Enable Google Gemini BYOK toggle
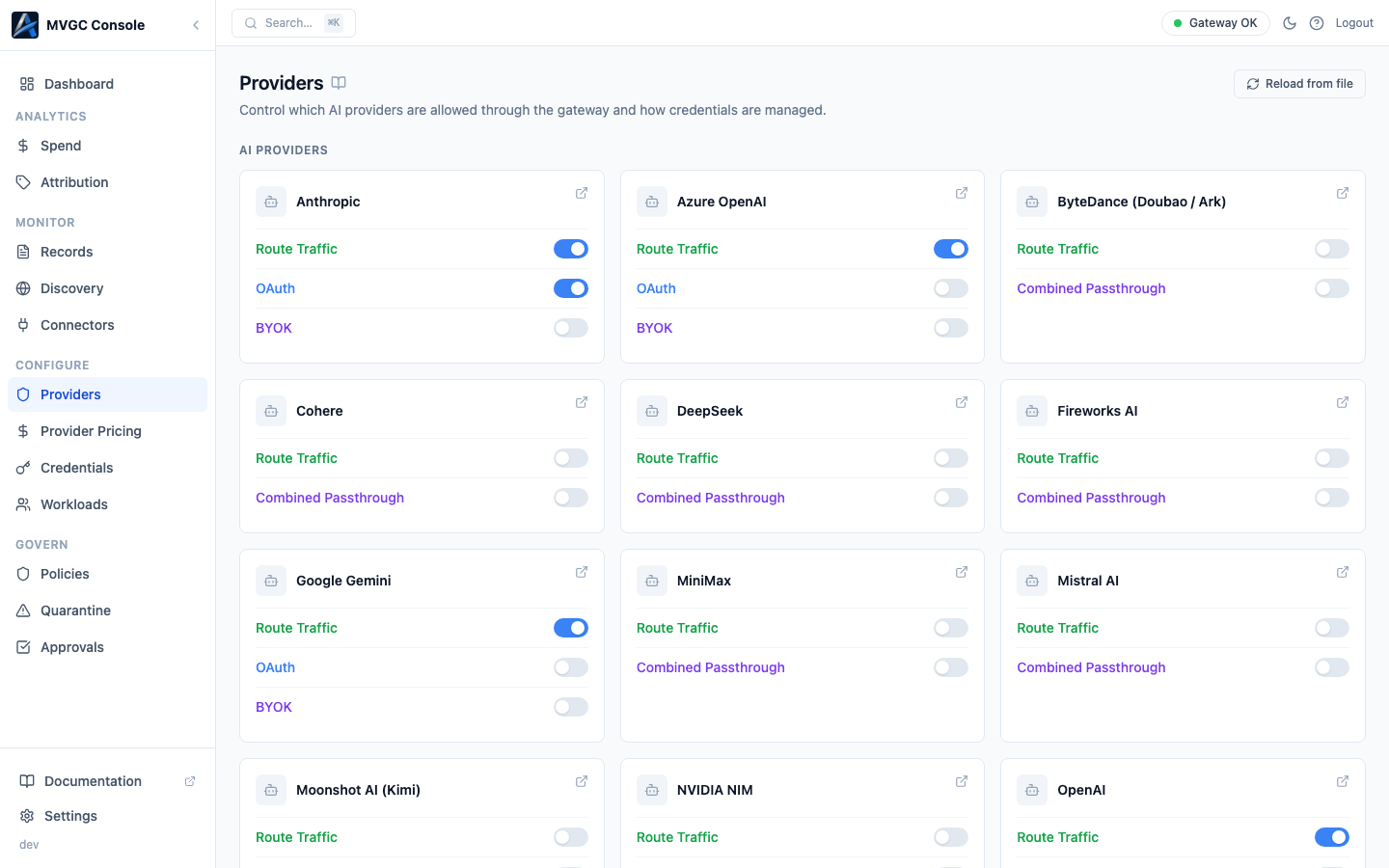The image size is (1389, 868). click(x=571, y=707)
